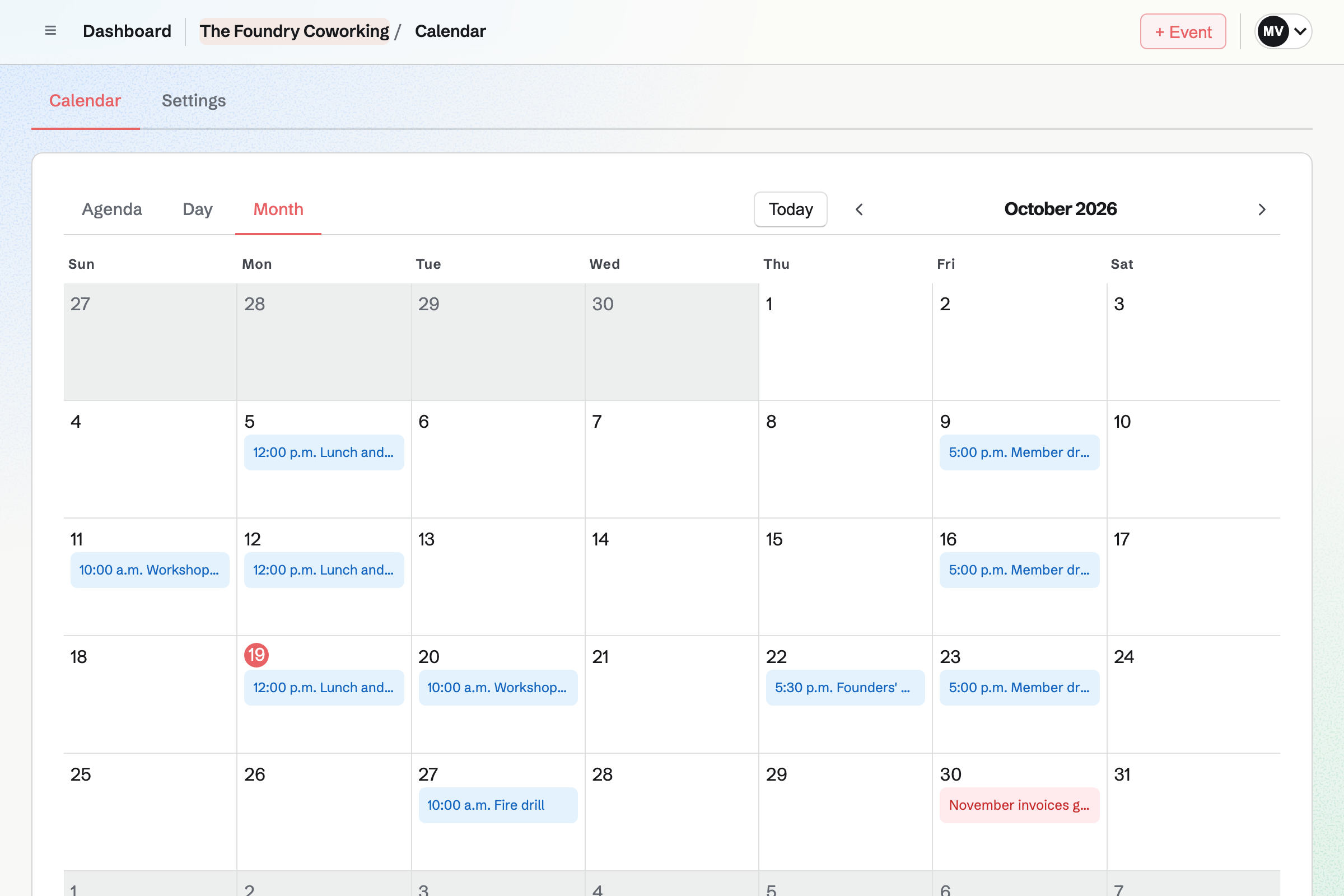Open the 5:30 p.m. Founders' event
This screenshot has height=896, width=1344.
(x=845, y=688)
